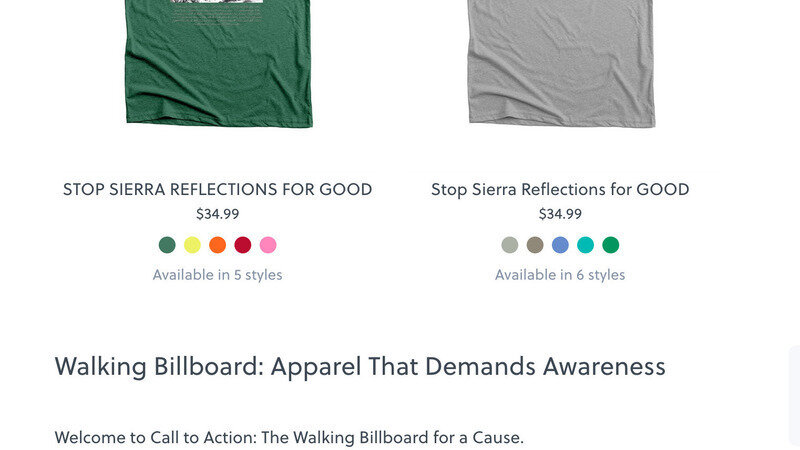Screen dimensions: 800x450
Task: Click the green shirt's $34.99 price
Action: 217,214
